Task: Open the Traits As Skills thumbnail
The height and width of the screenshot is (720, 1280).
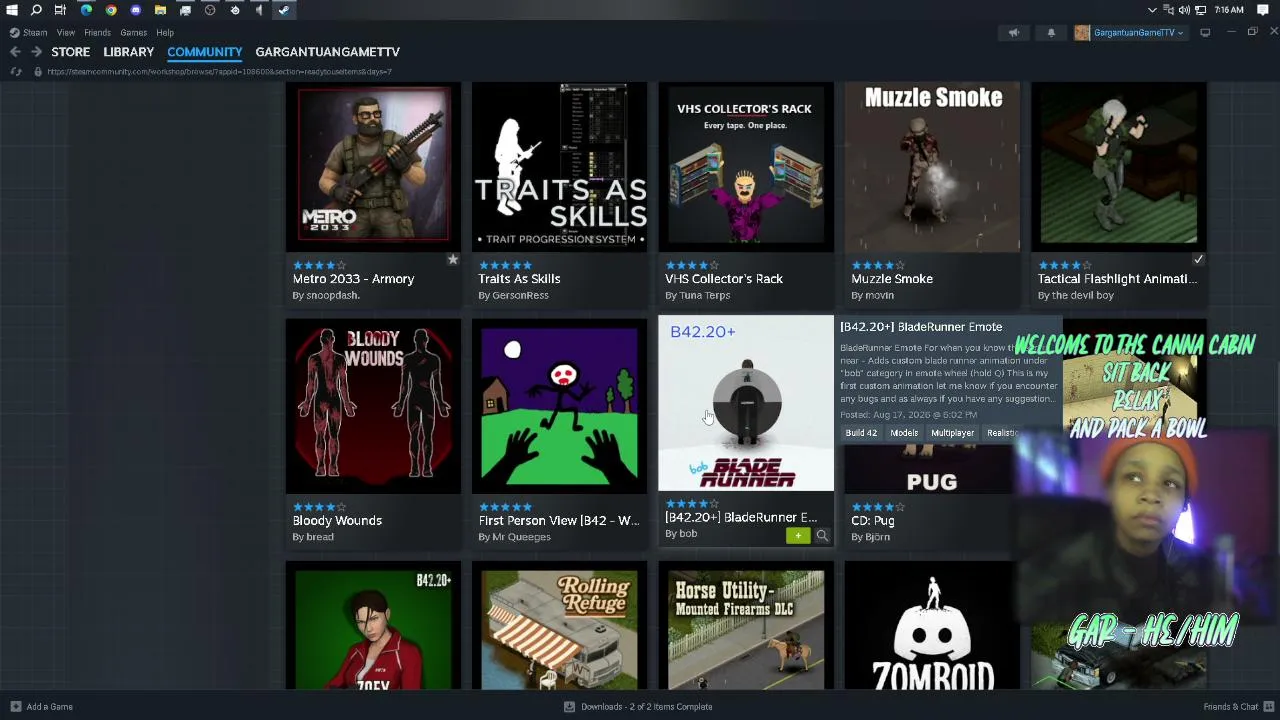Action: coord(559,167)
